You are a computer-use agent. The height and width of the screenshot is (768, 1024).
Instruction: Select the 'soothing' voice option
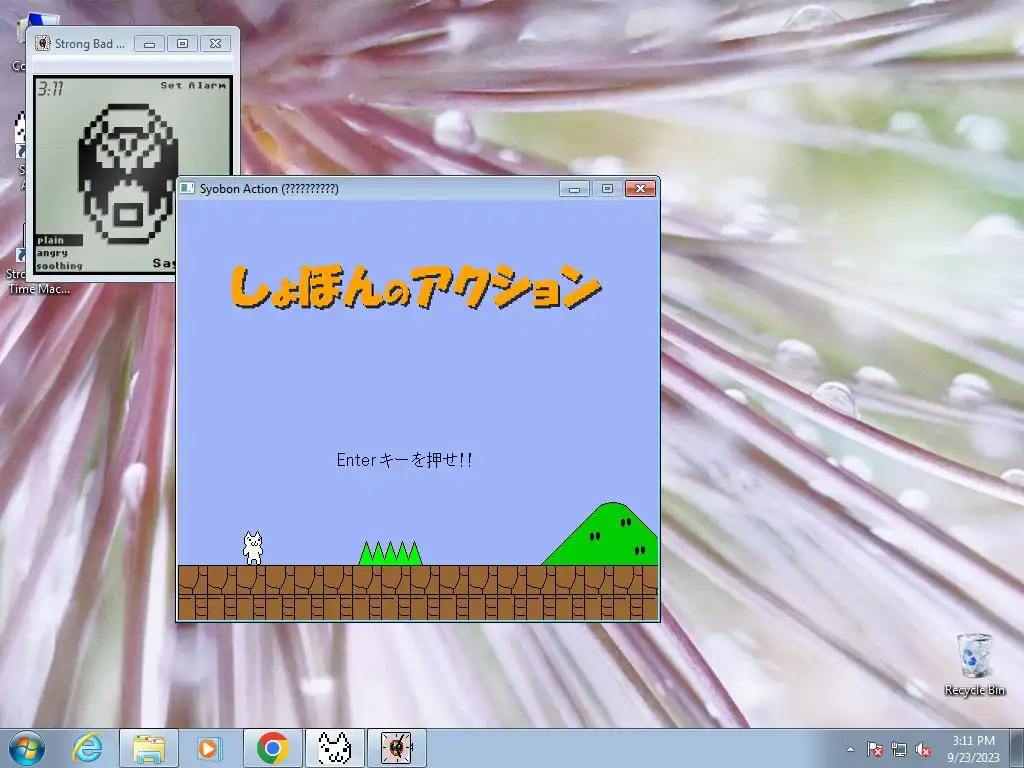pyautogui.click(x=59, y=266)
